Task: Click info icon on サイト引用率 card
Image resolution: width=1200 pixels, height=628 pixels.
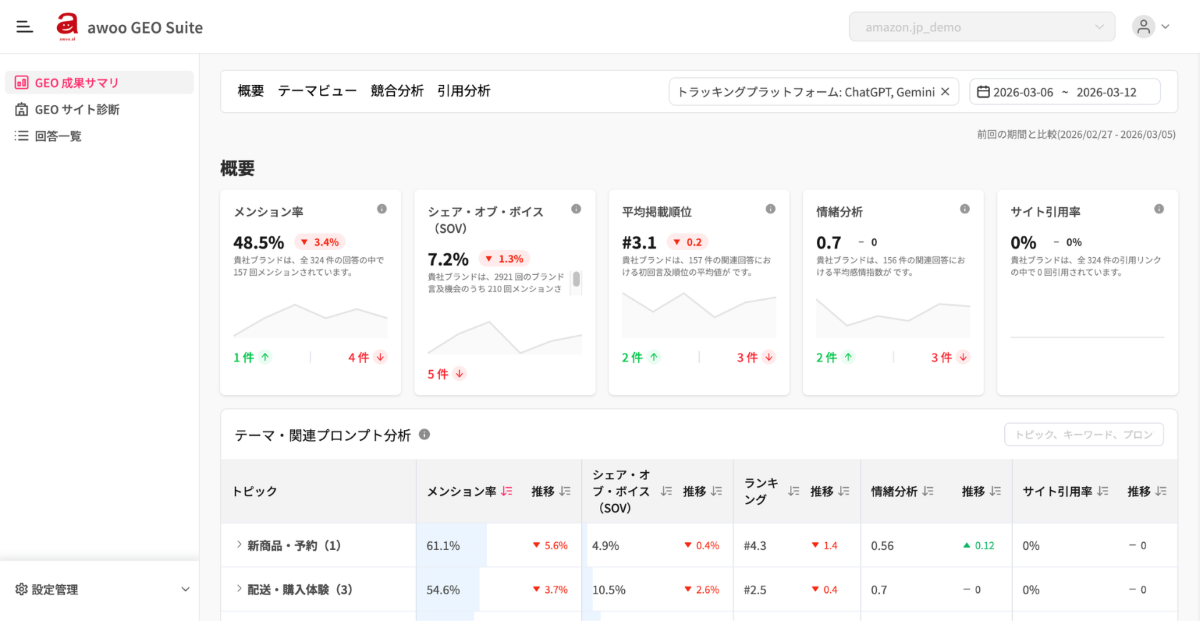Action: click(1159, 209)
